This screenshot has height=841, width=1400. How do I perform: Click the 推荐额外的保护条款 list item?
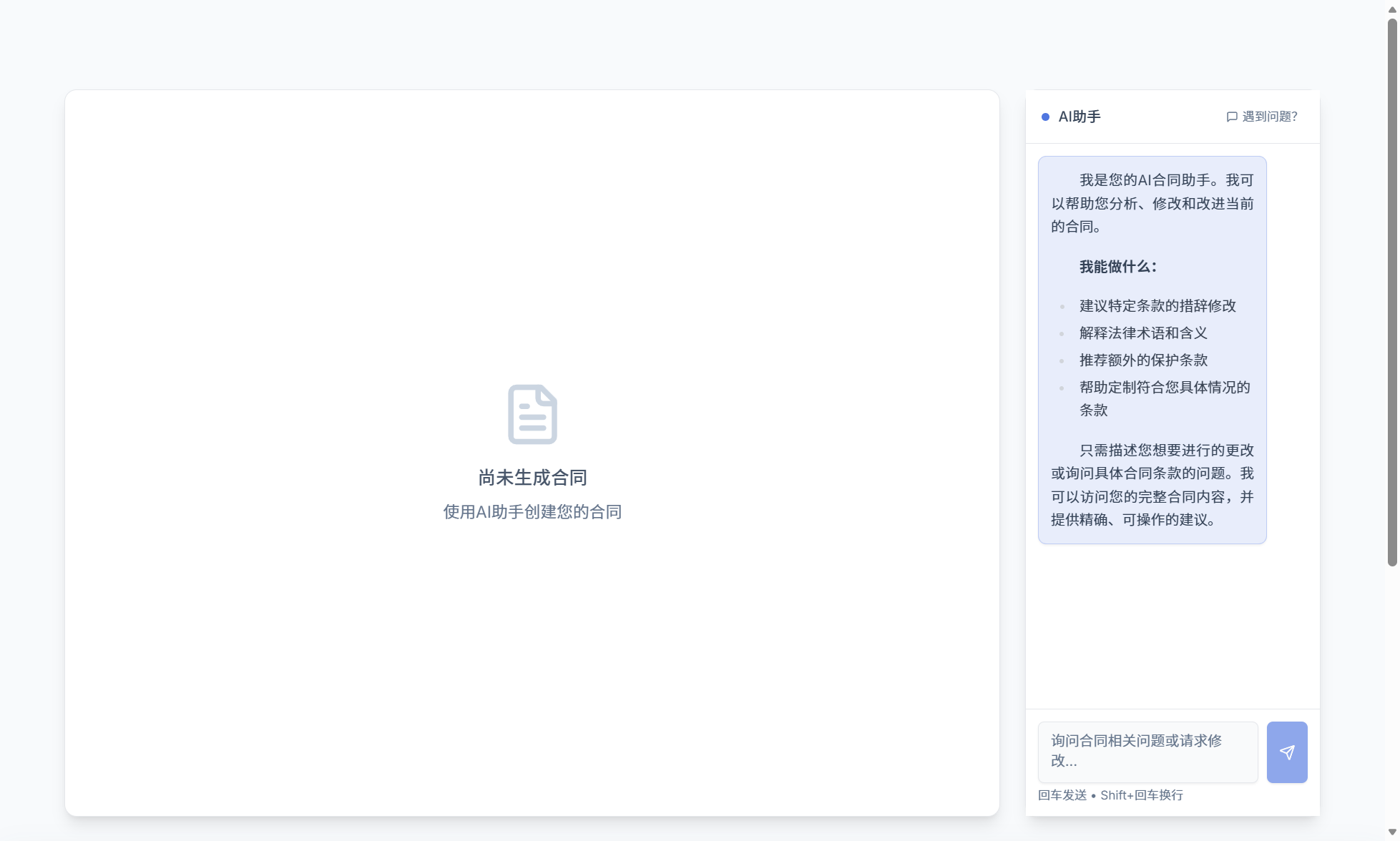(1143, 360)
